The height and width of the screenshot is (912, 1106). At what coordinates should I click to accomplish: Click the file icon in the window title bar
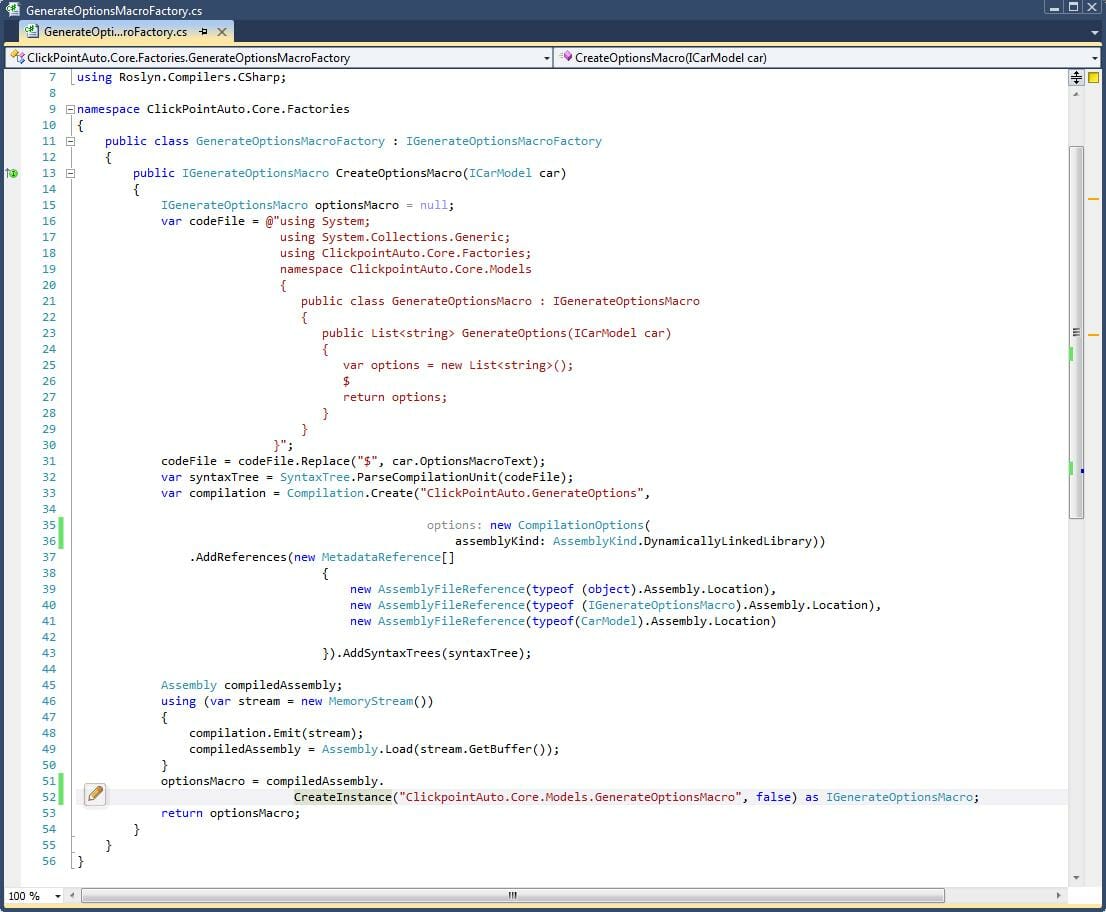pyautogui.click(x=12, y=10)
